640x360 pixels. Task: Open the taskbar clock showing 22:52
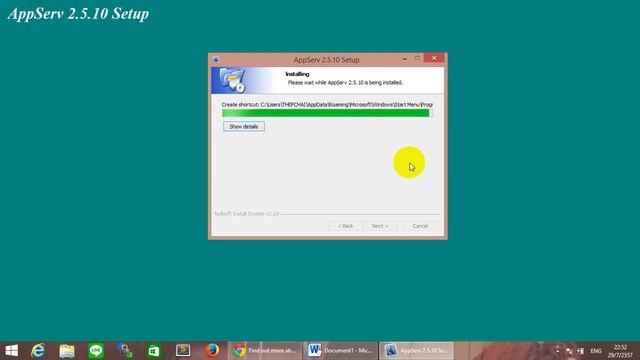click(620, 351)
